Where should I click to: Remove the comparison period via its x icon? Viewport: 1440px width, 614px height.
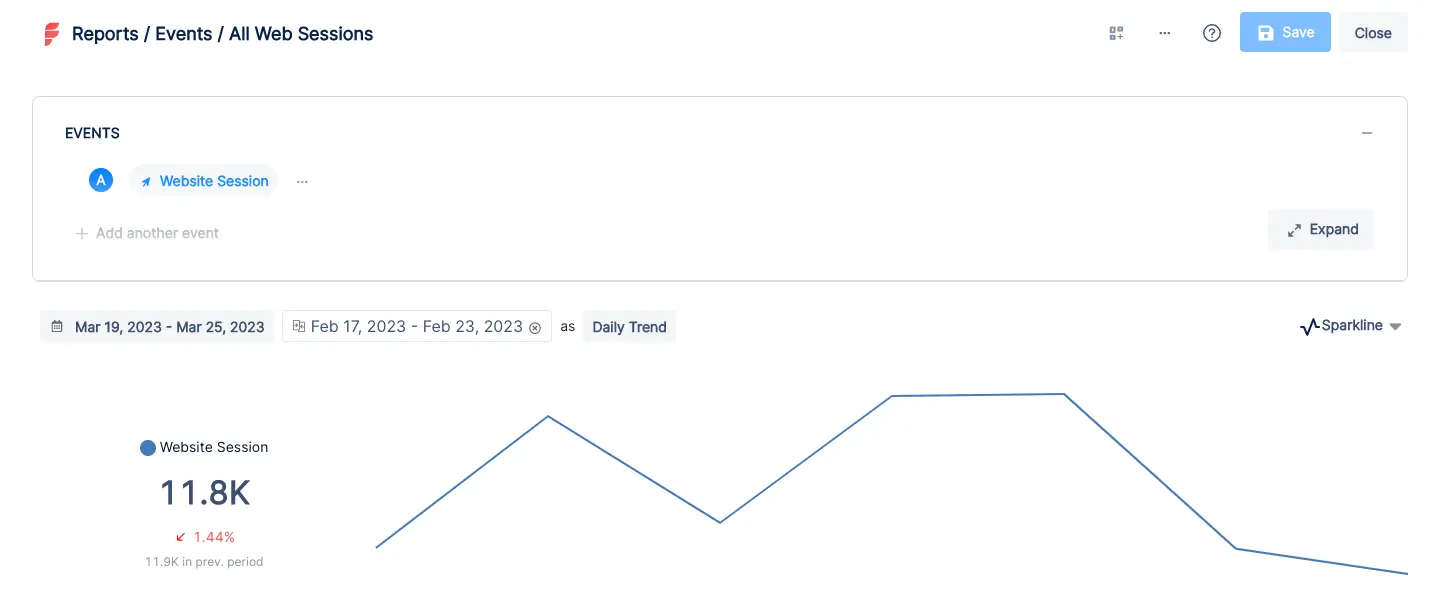pyautogui.click(x=535, y=327)
